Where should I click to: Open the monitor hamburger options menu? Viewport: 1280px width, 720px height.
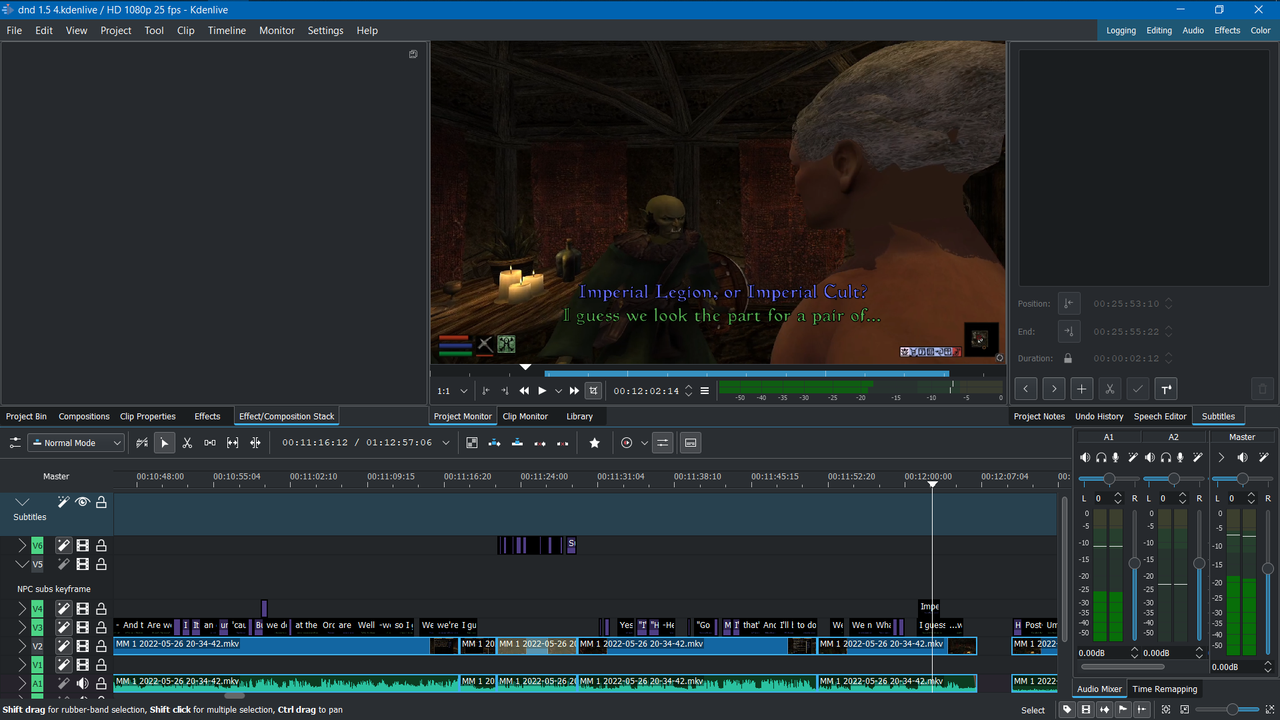click(x=705, y=391)
